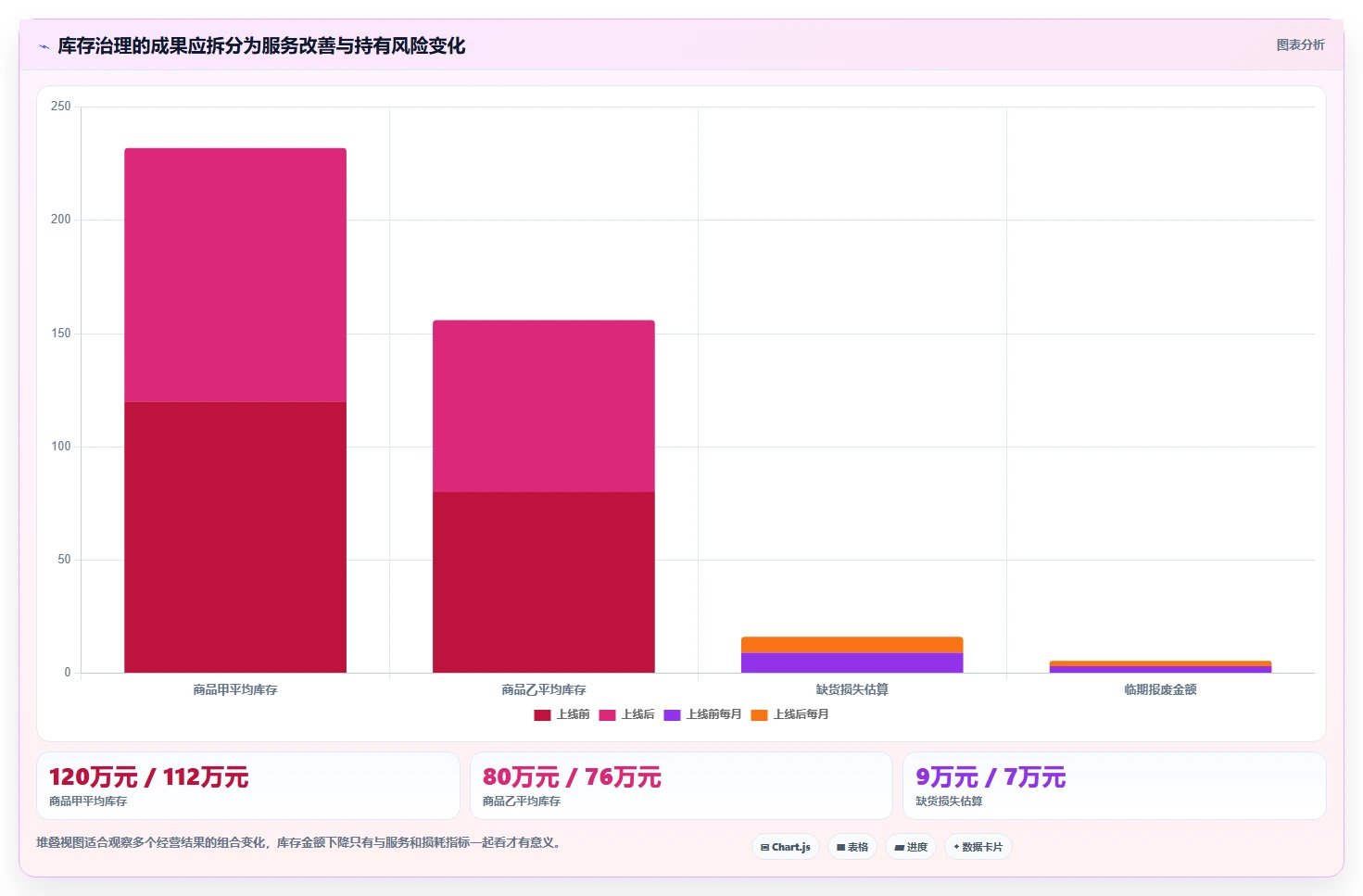1363x896 pixels.
Task: Click the 图表分析 label in the header
Action: (x=1300, y=44)
